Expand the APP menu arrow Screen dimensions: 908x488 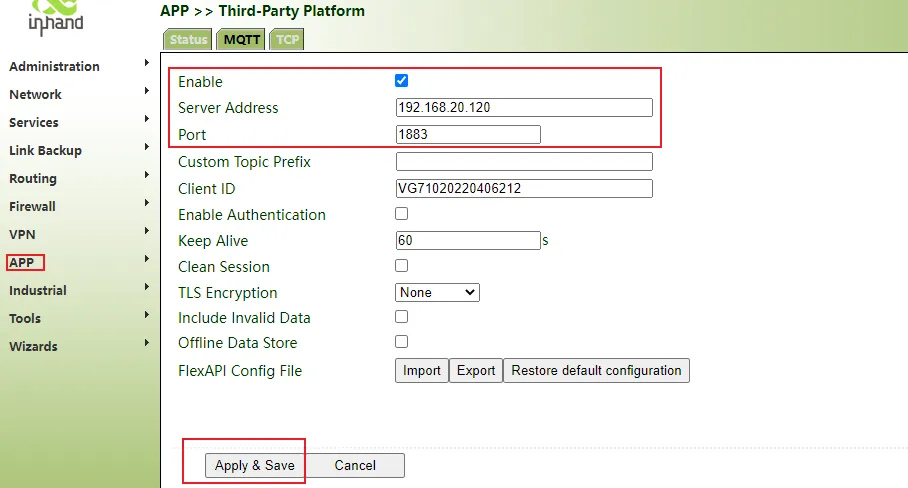click(x=147, y=259)
